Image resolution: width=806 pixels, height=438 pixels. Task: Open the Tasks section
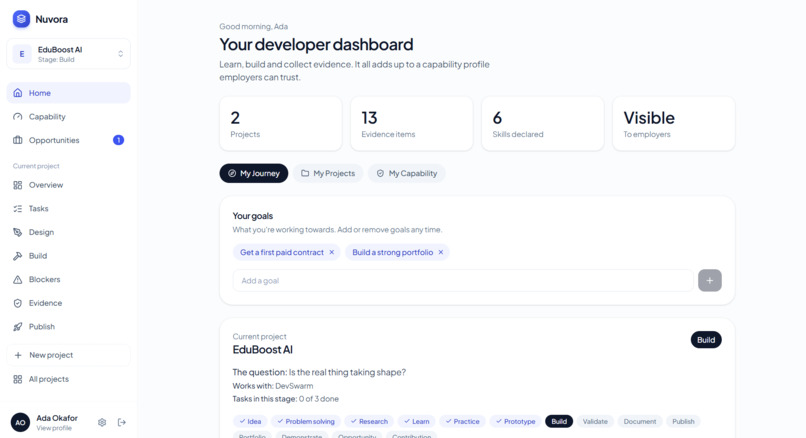click(68, 209)
